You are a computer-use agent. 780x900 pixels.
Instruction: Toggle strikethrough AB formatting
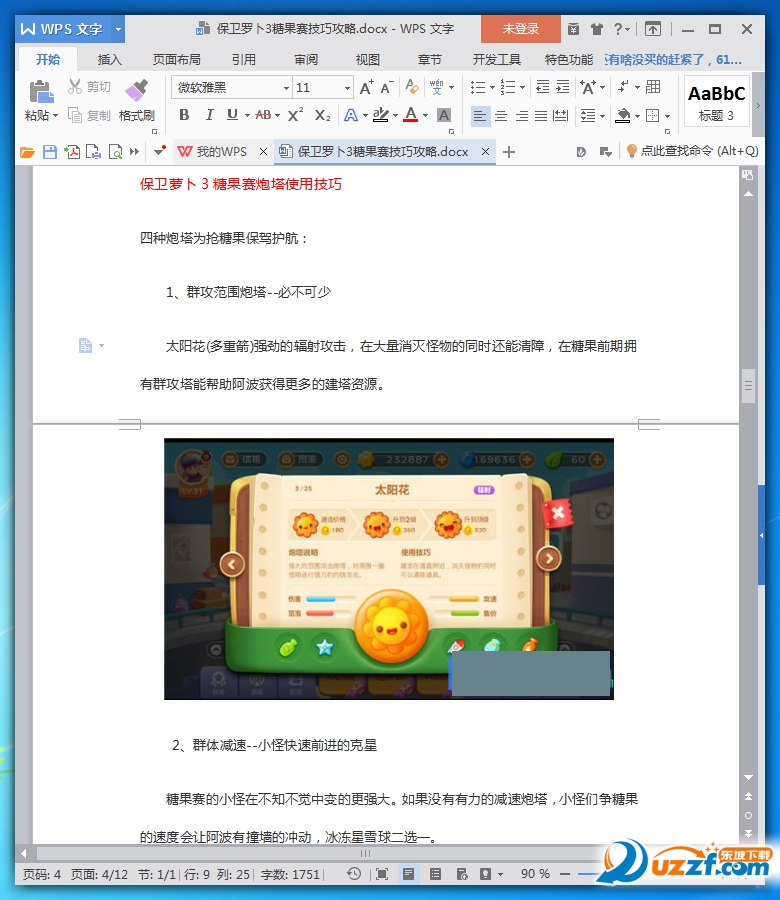coord(263,115)
